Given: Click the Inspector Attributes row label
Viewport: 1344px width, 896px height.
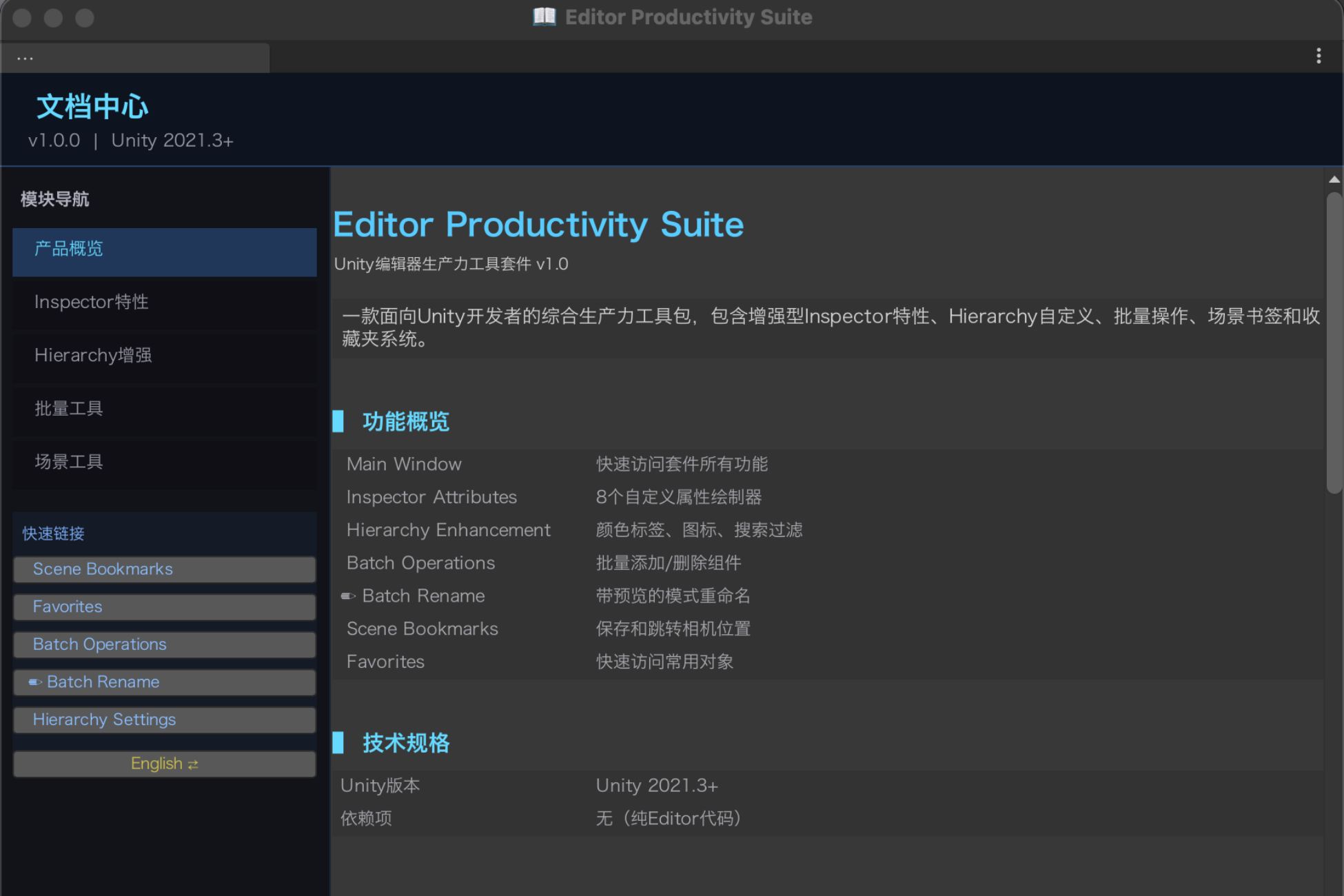Looking at the screenshot, I should click(x=431, y=498).
